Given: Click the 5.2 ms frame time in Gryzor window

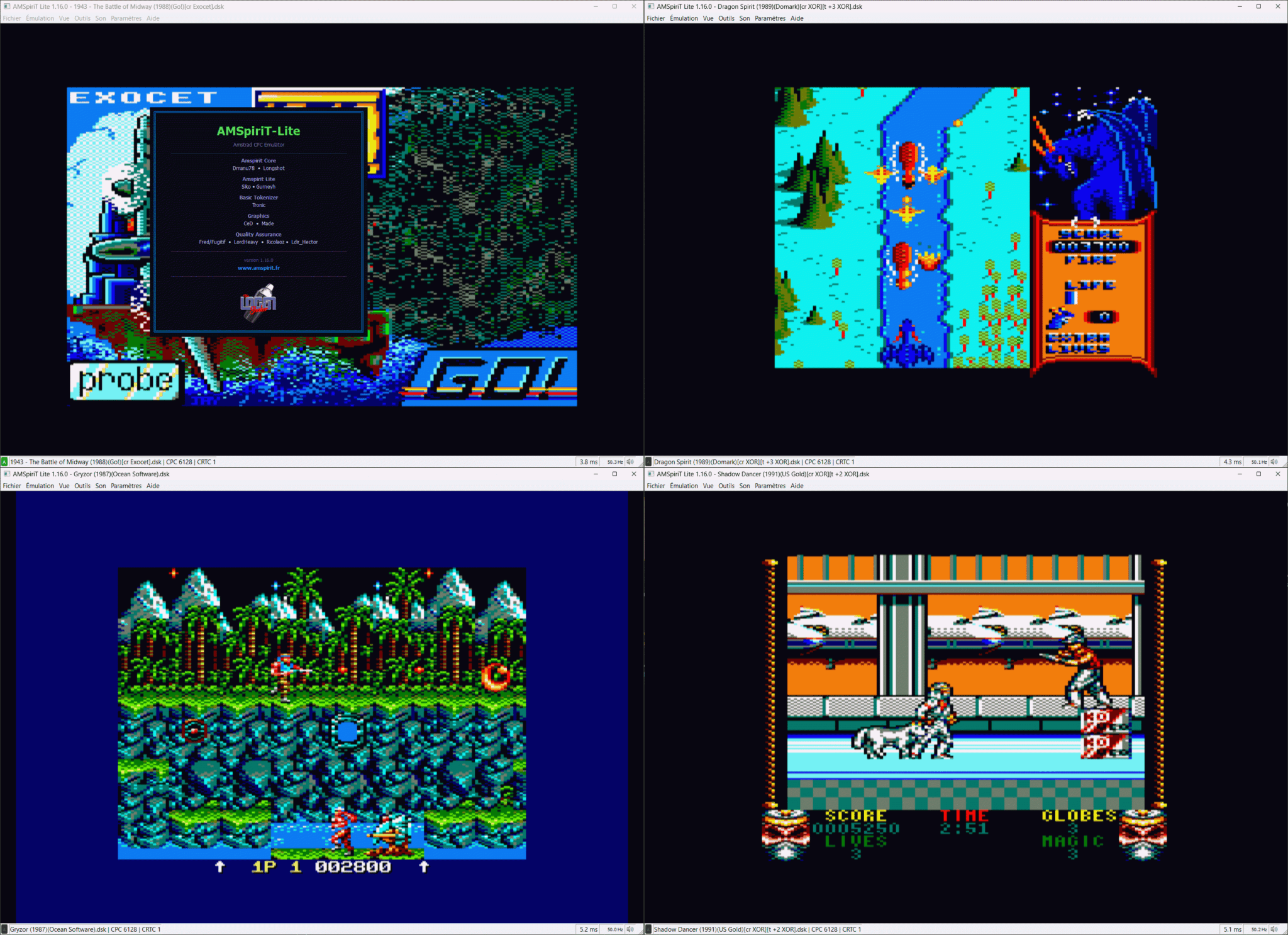Looking at the screenshot, I should [589, 929].
